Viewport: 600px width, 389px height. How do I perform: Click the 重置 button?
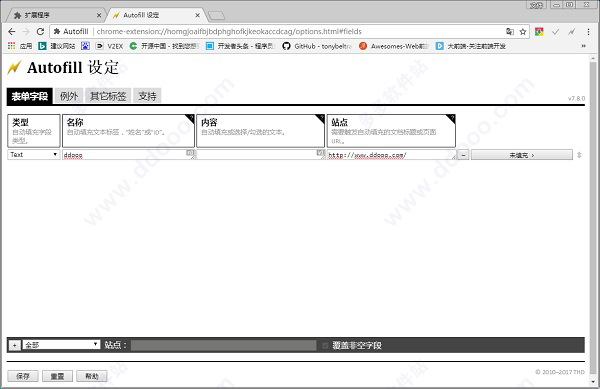coord(57,376)
